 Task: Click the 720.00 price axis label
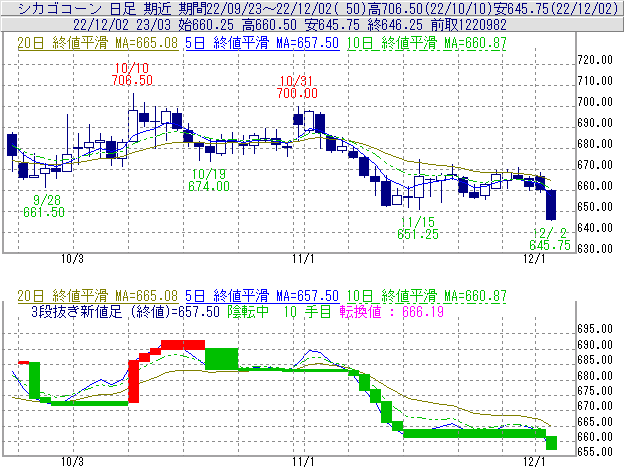tap(595, 60)
